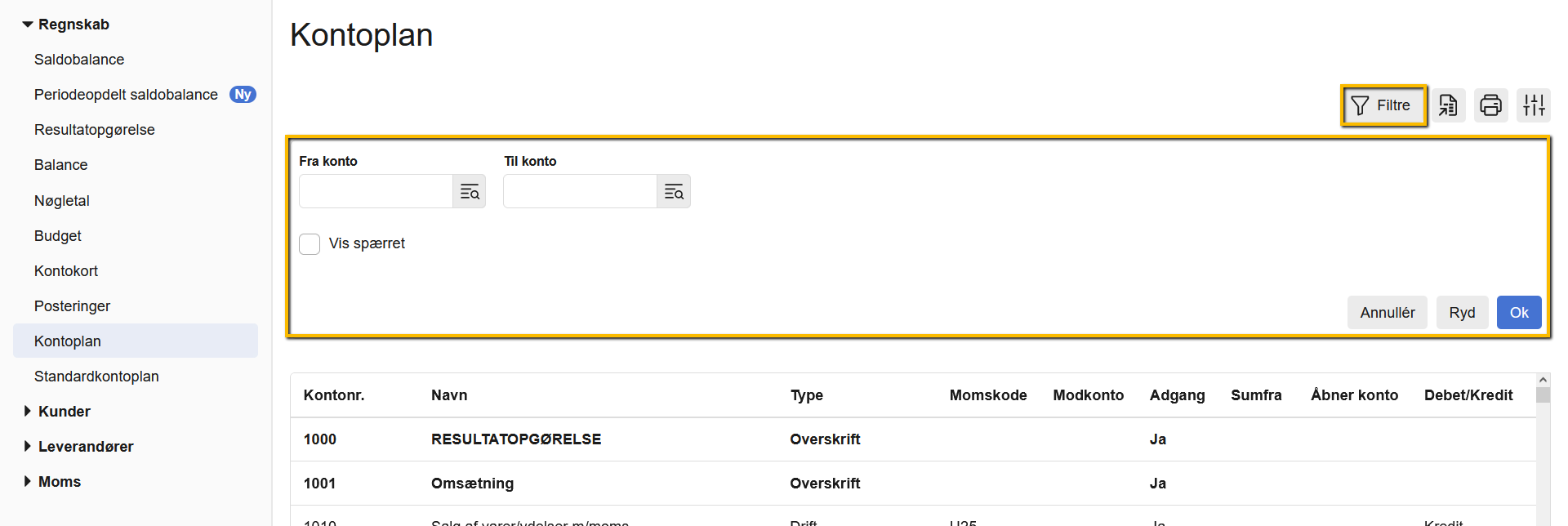Go to Resultatopgørelse in sidebar
Viewport: 1568px width, 526px height.
(95, 130)
